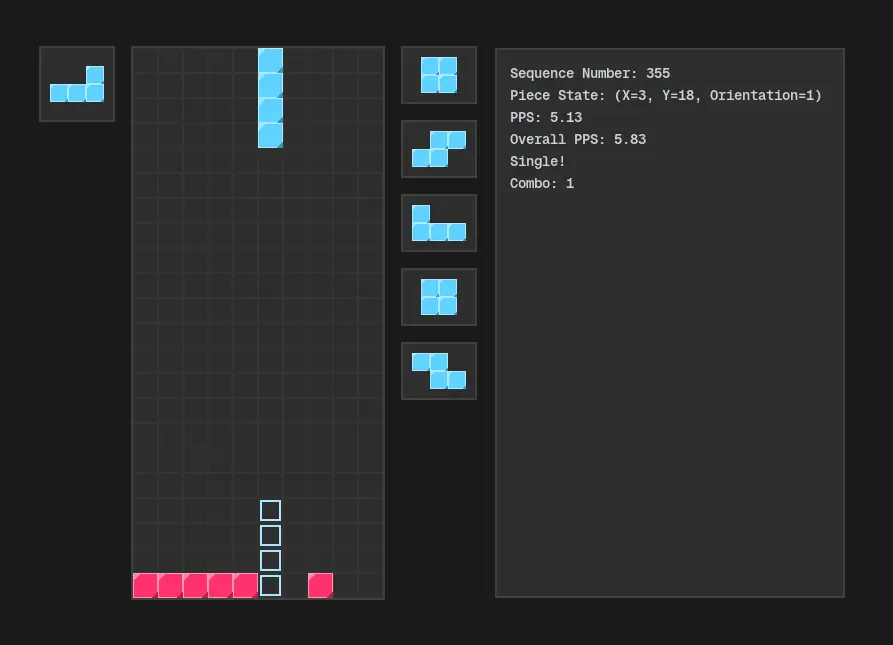Click the Sequence Number: 355 text

[590, 73]
